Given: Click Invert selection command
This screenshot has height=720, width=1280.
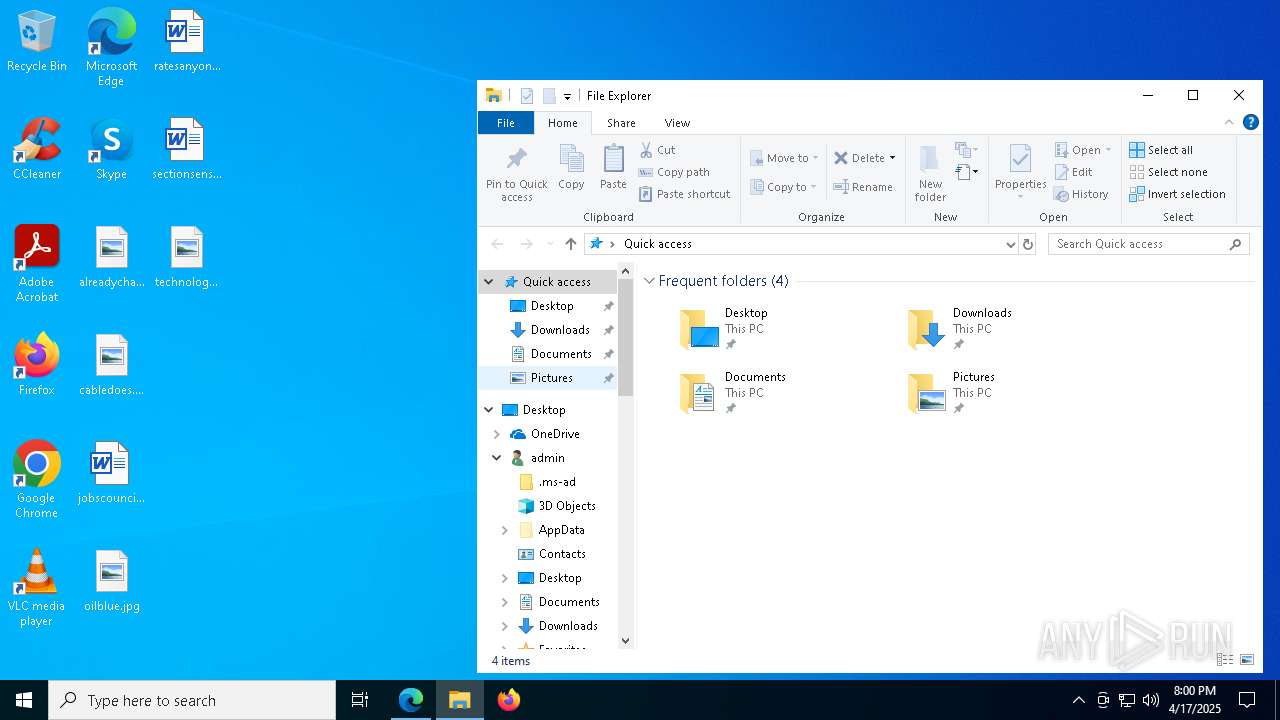Looking at the screenshot, I should tap(1177, 194).
